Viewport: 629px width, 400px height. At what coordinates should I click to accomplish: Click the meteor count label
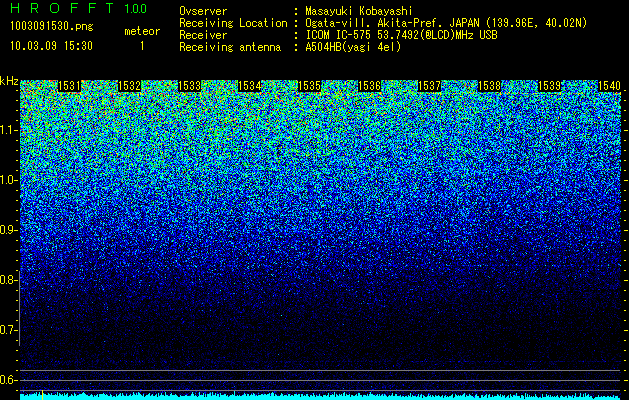click(x=142, y=31)
